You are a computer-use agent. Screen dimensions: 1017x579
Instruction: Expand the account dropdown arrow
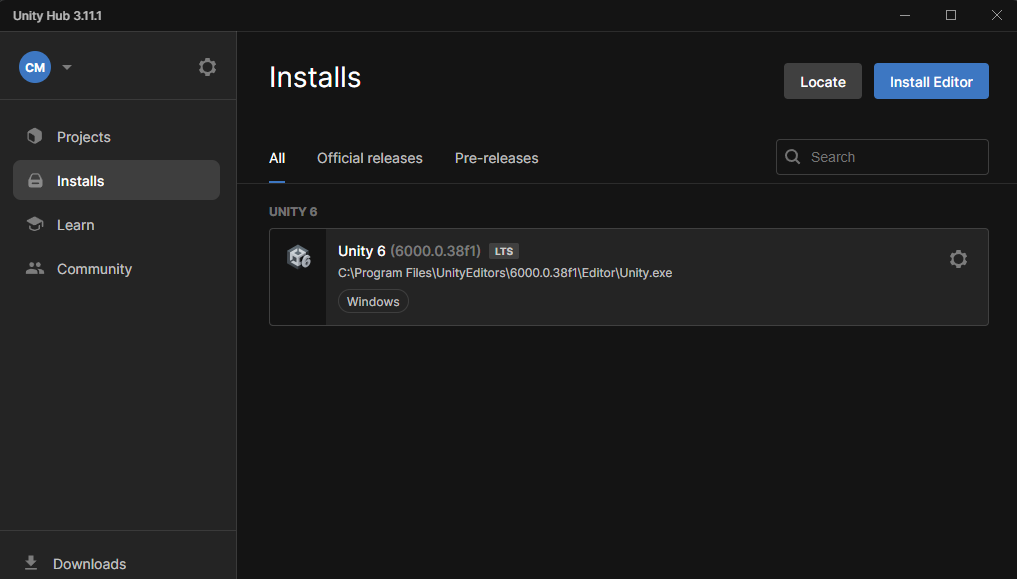coord(66,67)
